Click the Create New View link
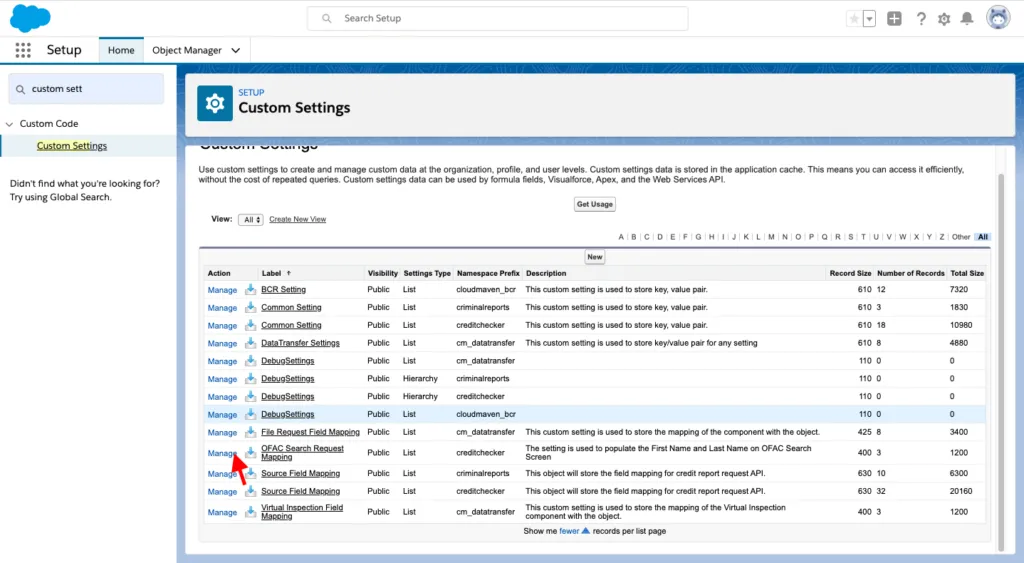This screenshot has height=563, width=1024. coord(297,219)
